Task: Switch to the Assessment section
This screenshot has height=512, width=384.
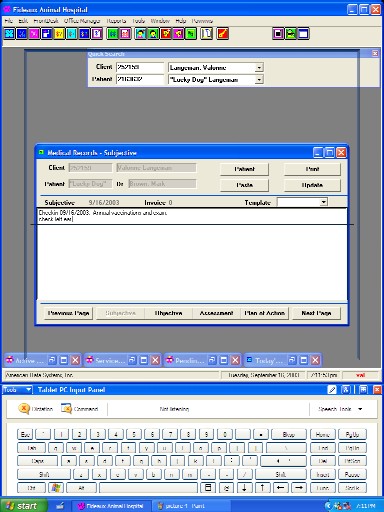Action: pos(216,313)
